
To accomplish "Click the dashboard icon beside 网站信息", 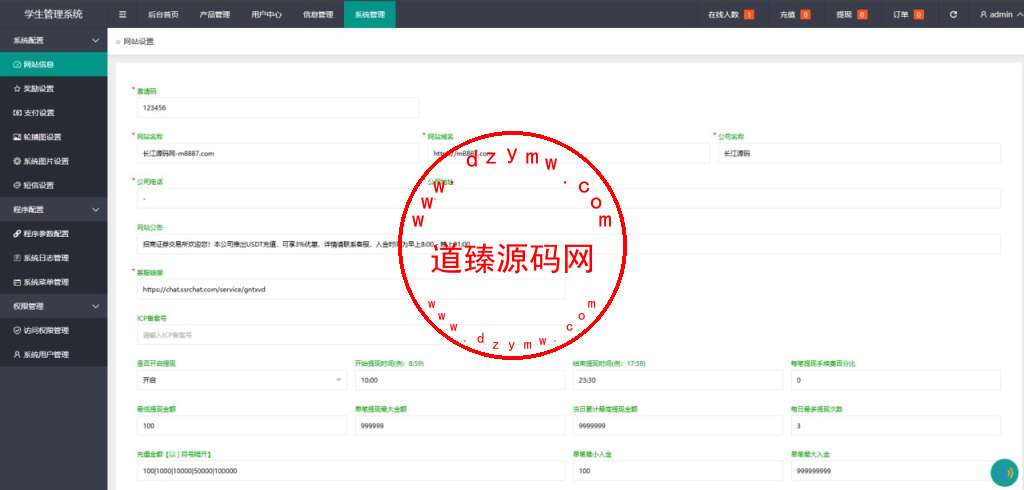I will 17,65.
